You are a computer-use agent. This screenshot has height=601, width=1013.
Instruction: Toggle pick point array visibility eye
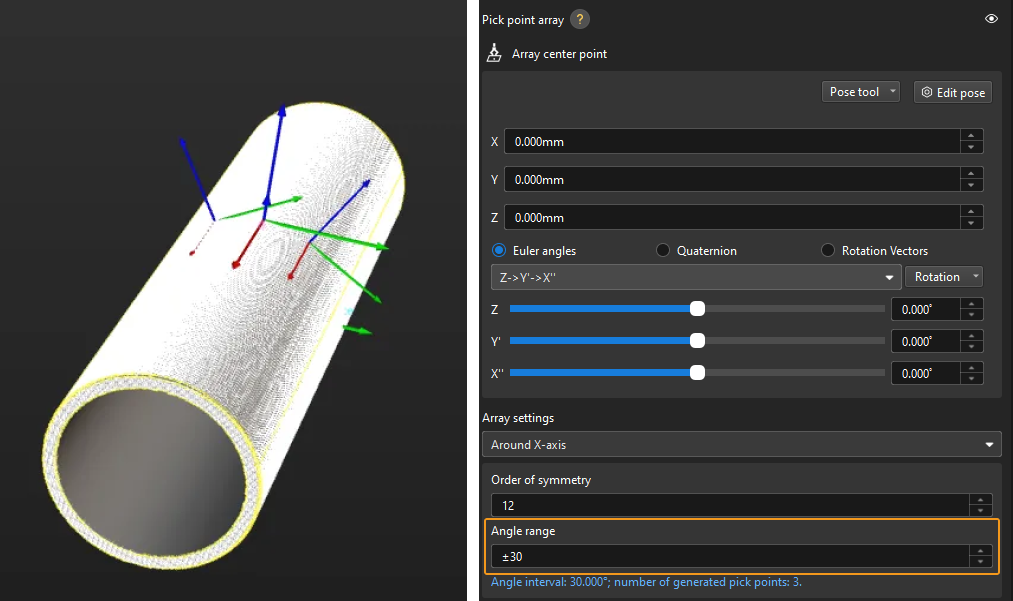pos(991,19)
